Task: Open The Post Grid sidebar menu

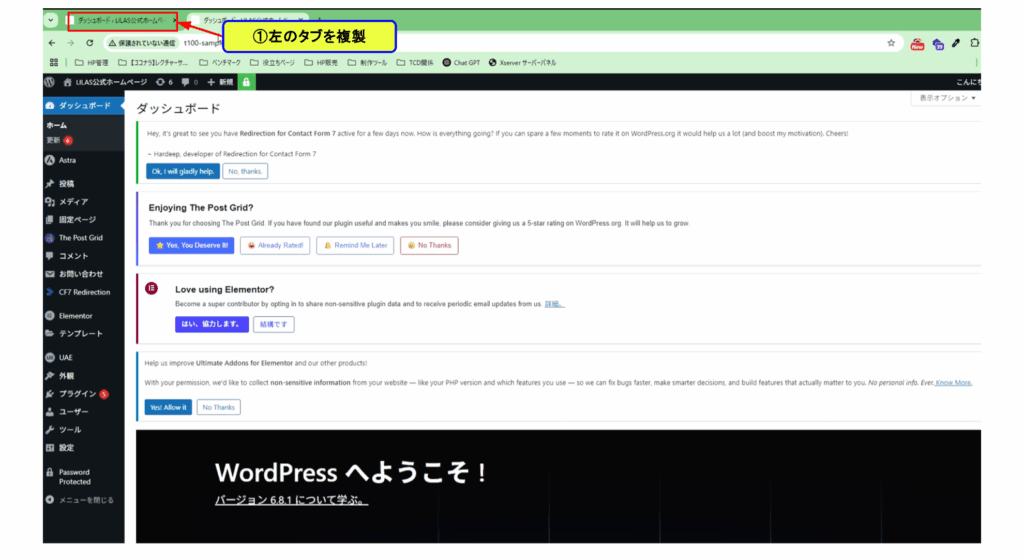Action: click(84, 238)
